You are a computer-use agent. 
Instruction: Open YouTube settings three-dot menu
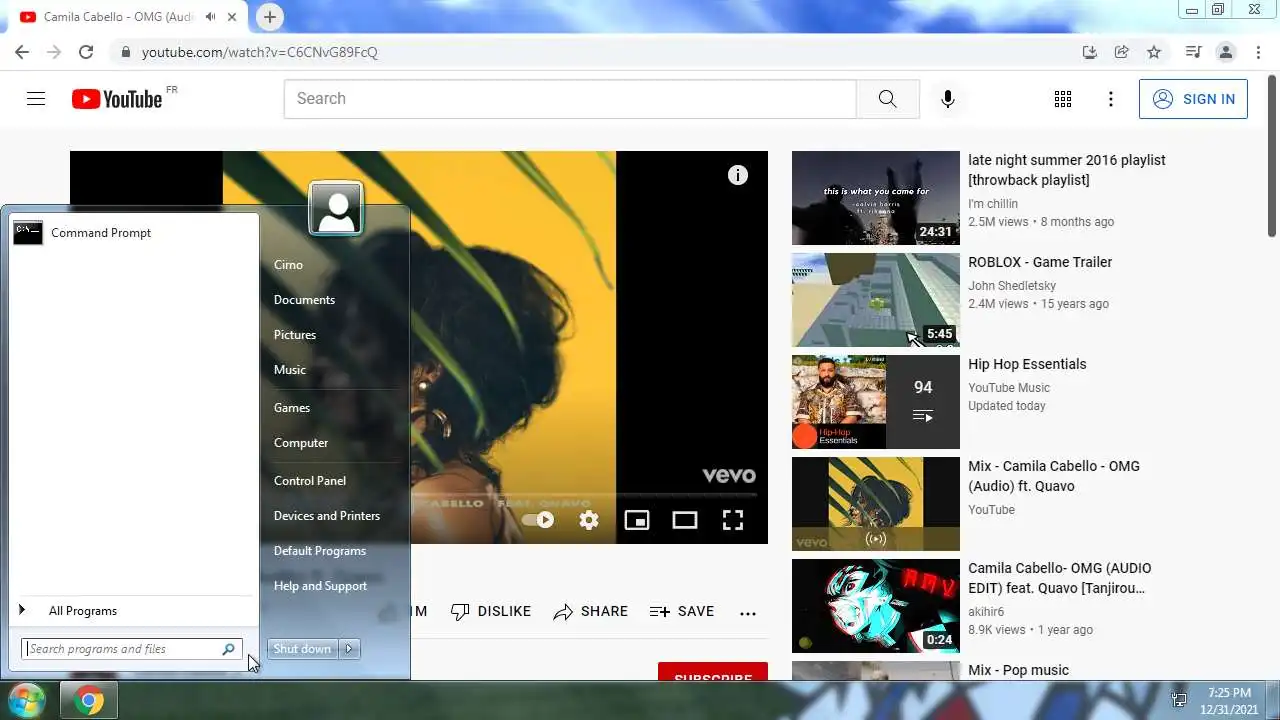click(x=1110, y=99)
